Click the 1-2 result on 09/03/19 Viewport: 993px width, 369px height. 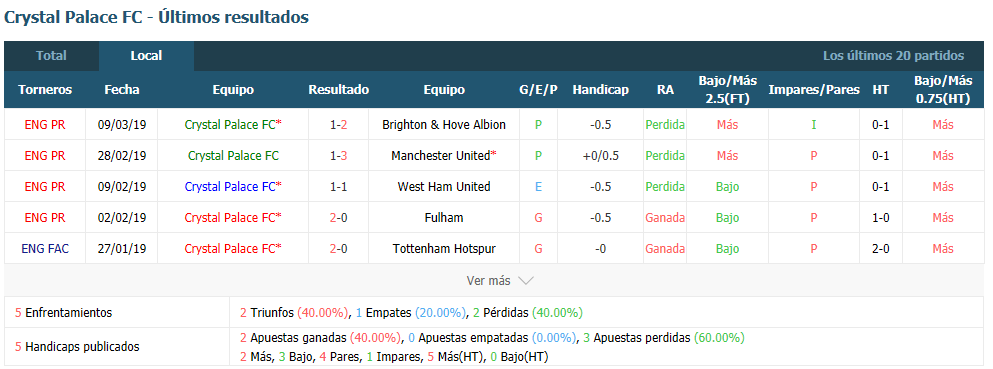point(339,125)
